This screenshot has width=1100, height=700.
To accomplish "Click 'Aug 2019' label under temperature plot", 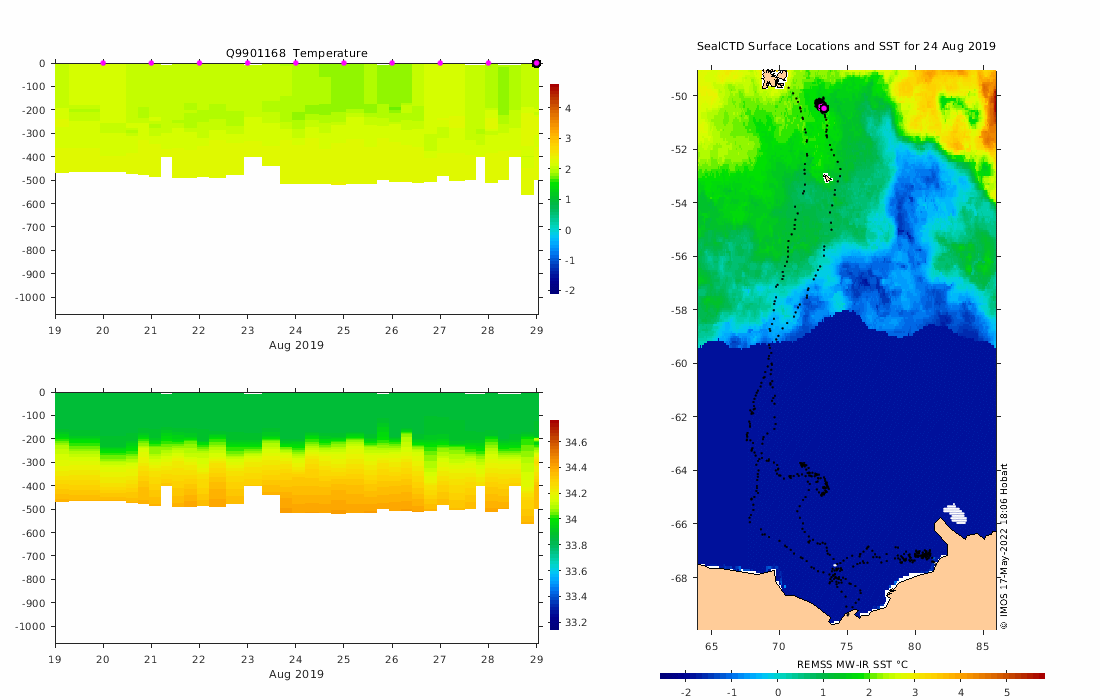I will [296, 345].
